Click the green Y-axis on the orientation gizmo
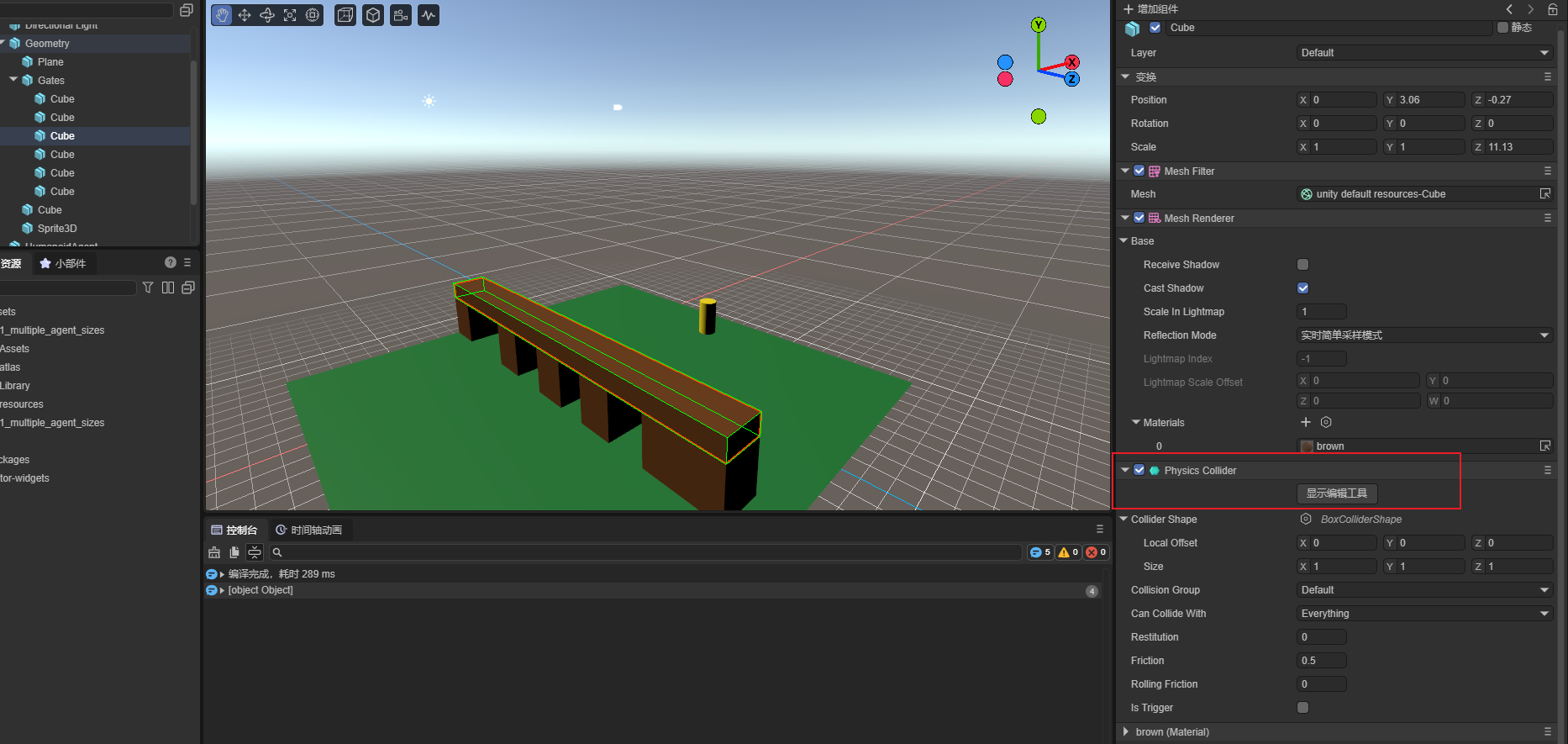Image resolution: width=1568 pixels, height=744 pixels. pyautogui.click(x=1039, y=25)
